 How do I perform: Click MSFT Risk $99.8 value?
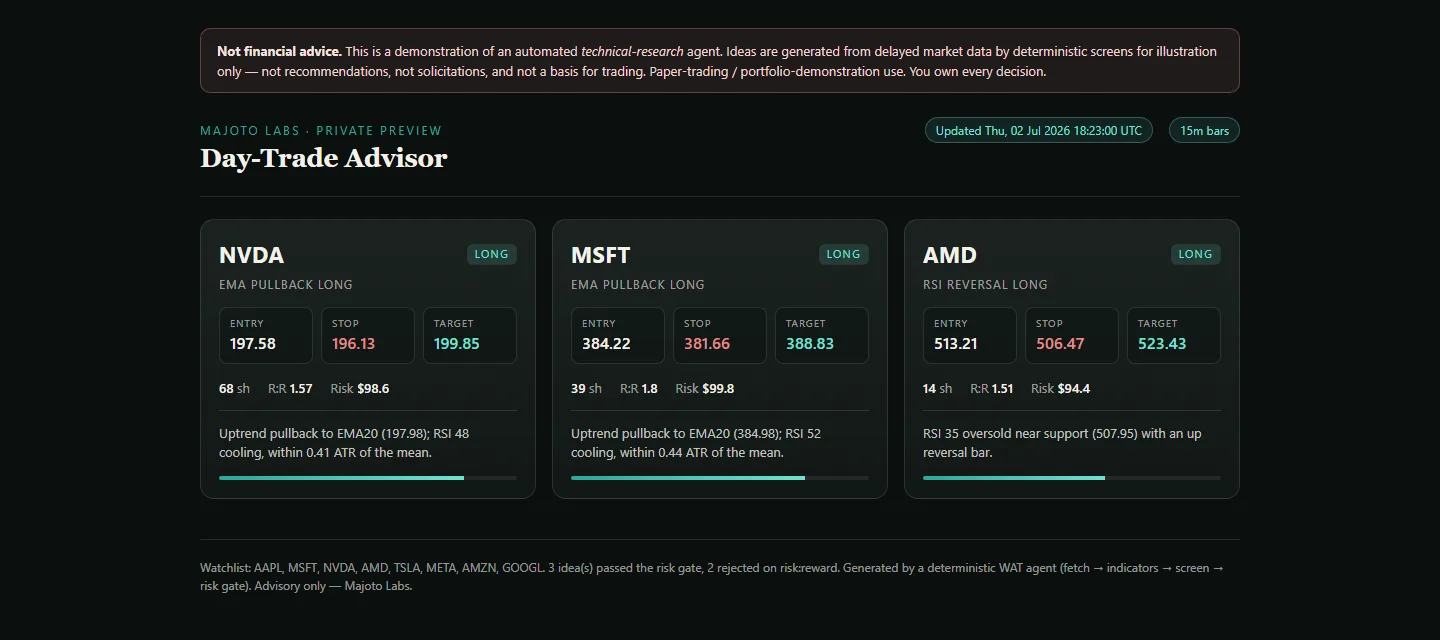705,388
